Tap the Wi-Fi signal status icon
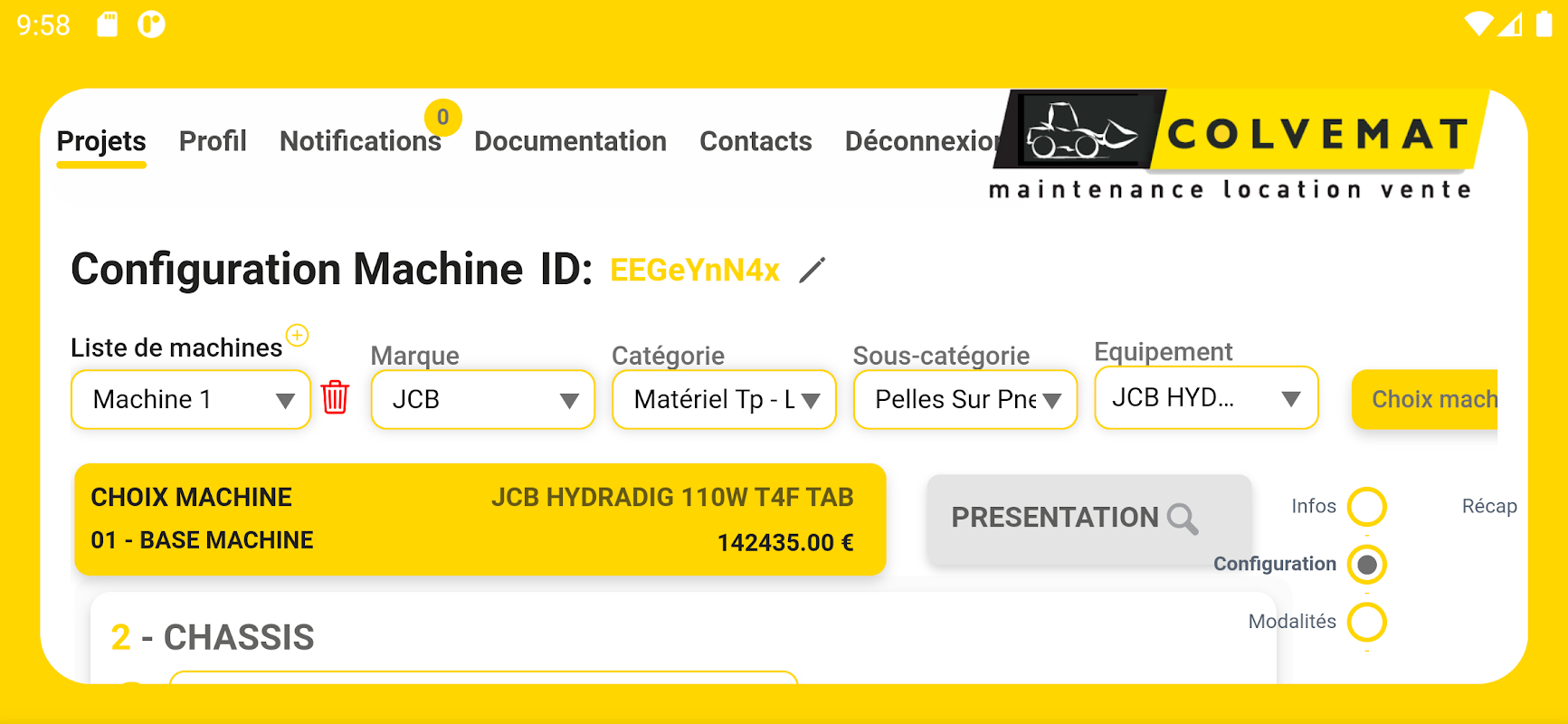The image size is (1568, 724). click(1478, 24)
